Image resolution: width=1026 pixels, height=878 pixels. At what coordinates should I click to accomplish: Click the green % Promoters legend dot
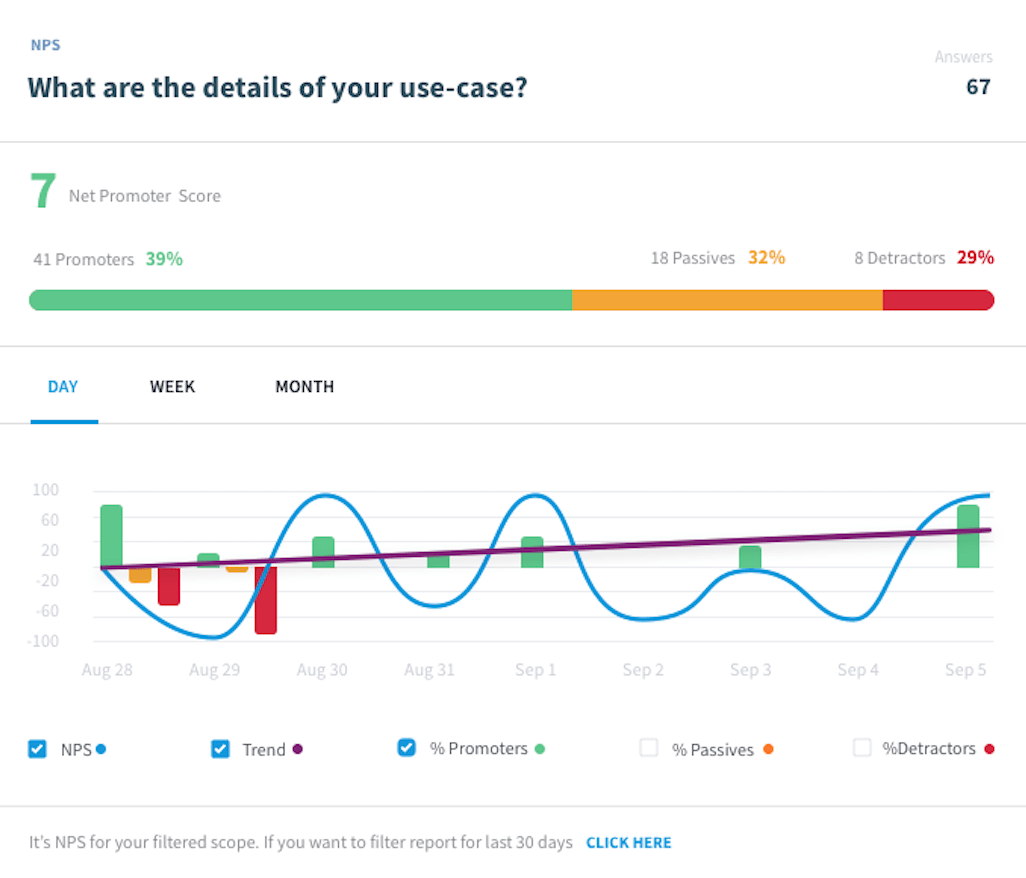540,749
